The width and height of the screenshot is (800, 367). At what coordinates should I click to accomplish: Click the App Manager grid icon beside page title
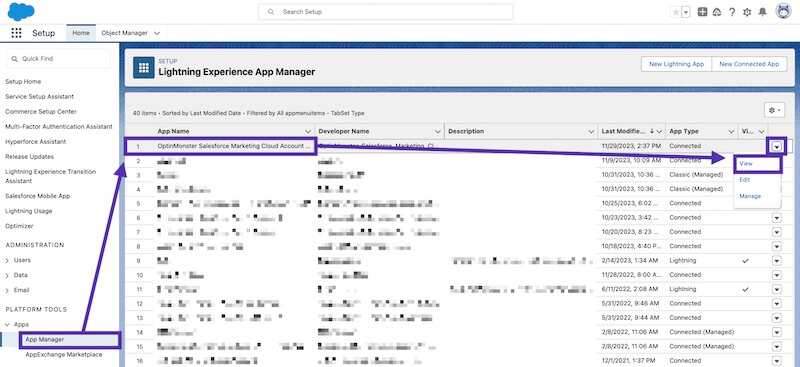pyautogui.click(x=144, y=67)
